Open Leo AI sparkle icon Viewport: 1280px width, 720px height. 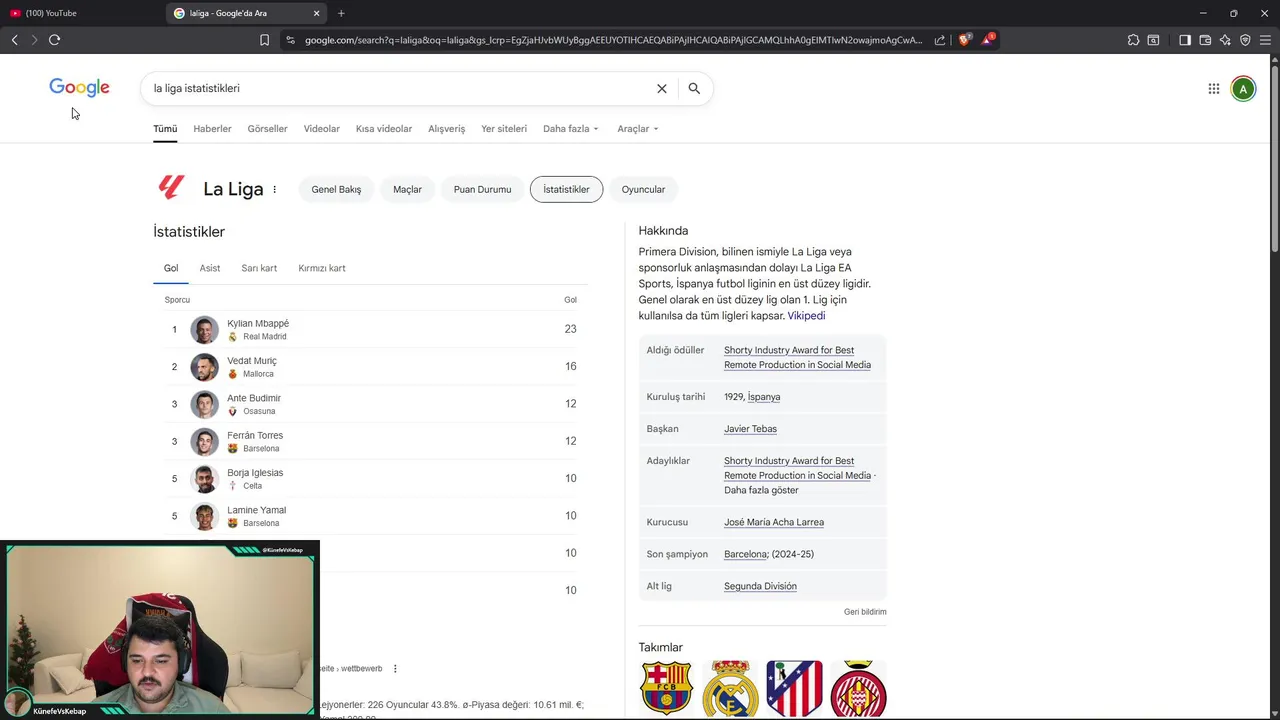[x=1225, y=40]
